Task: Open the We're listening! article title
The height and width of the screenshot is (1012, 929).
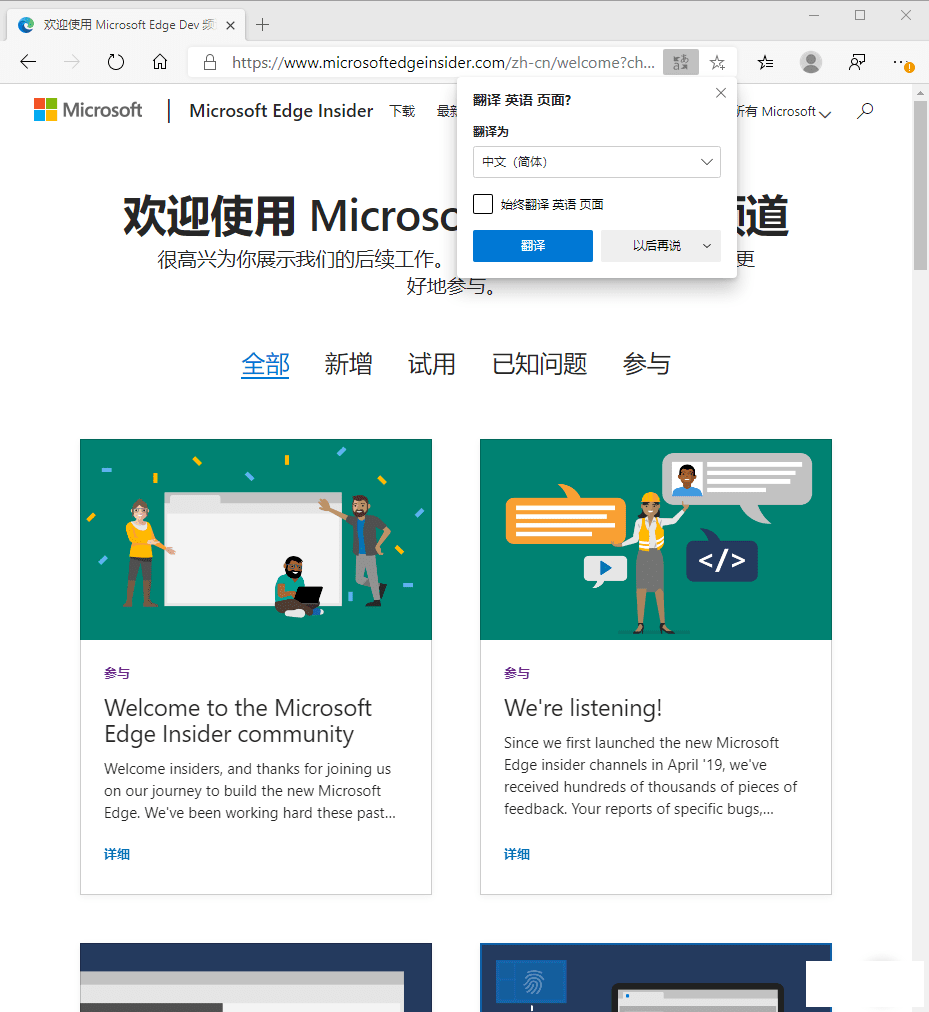Action: [x=583, y=708]
